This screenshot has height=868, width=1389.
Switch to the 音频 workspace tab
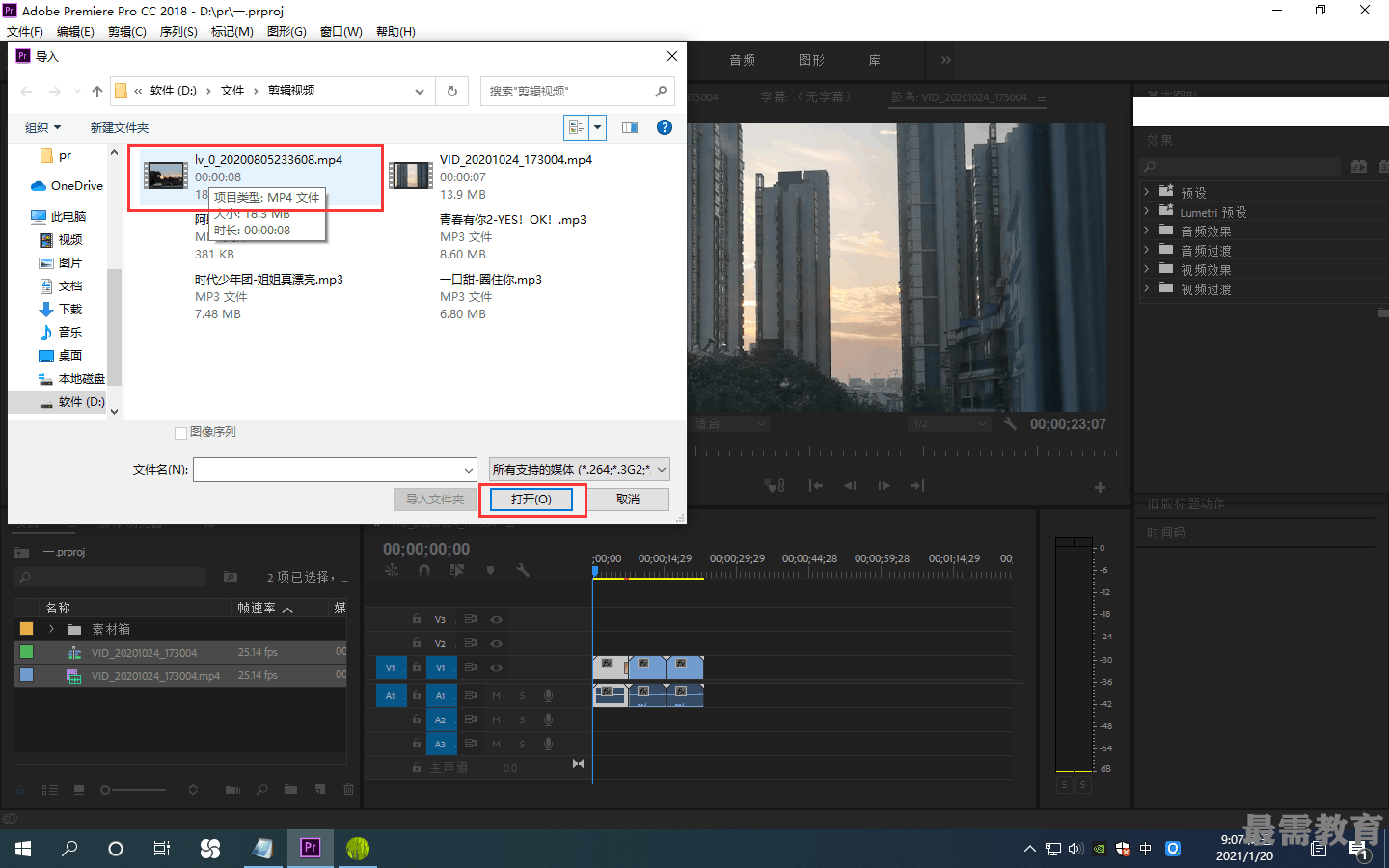743,60
